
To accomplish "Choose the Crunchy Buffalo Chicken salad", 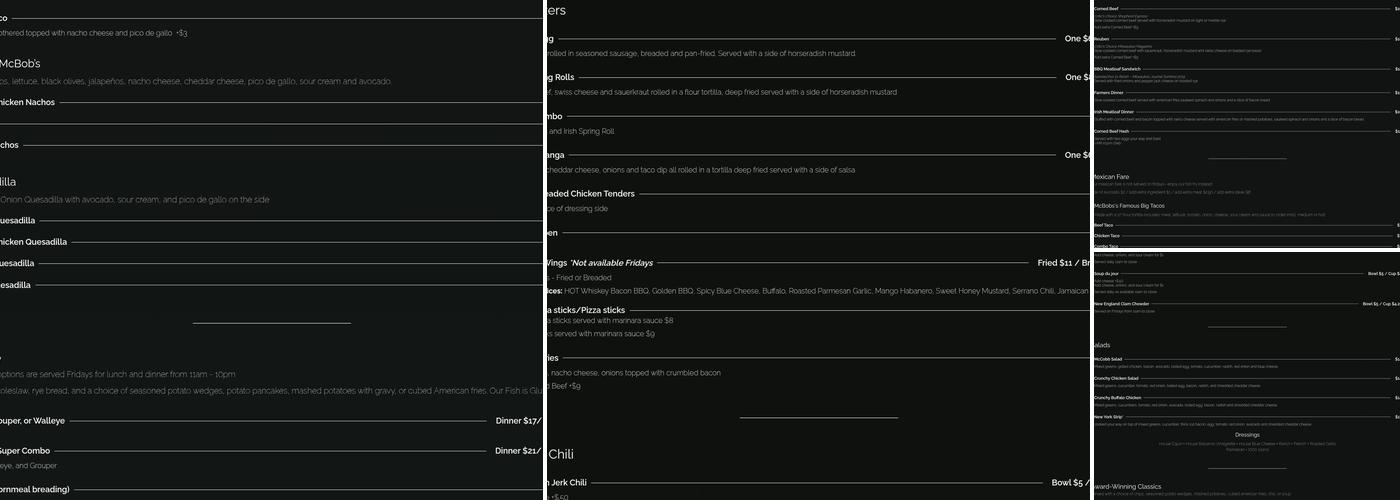I will coord(1118,398).
